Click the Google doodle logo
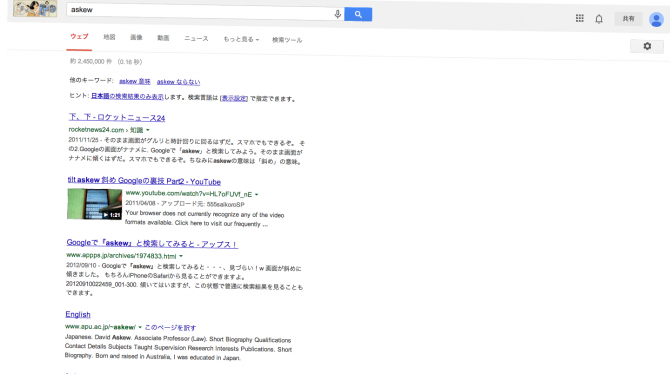This screenshot has width=670, height=374. pos(35,9)
